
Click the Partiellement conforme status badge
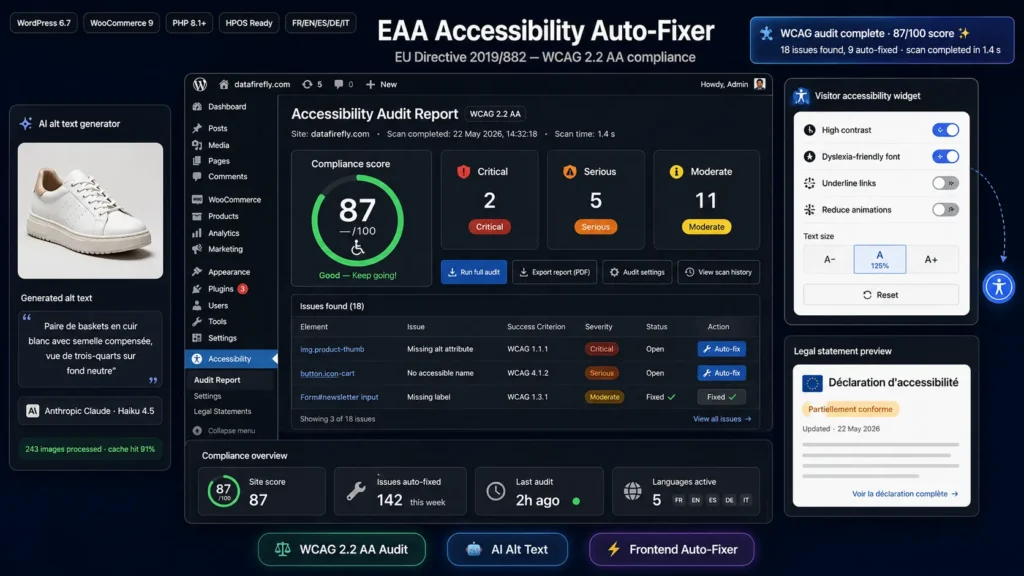click(x=850, y=409)
